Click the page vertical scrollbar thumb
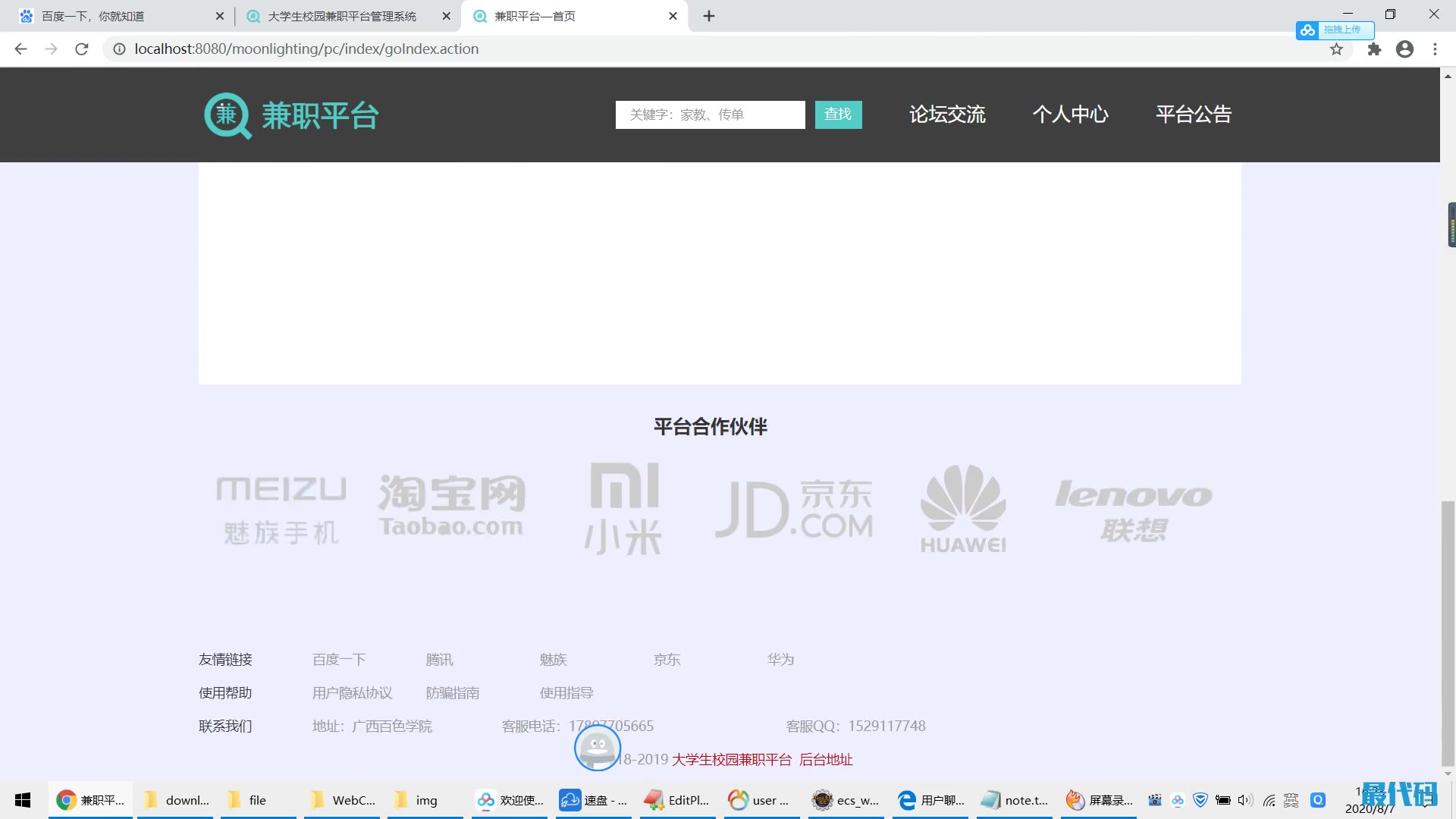The height and width of the screenshot is (819, 1456). [1448, 633]
